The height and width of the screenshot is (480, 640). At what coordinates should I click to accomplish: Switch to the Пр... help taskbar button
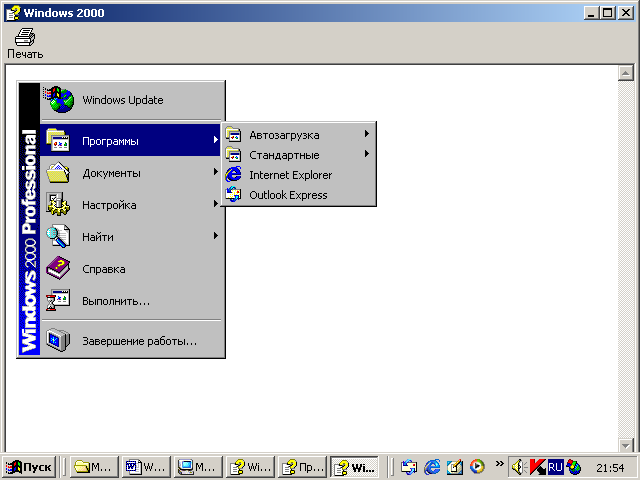pyautogui.click(x=302, y=467)
